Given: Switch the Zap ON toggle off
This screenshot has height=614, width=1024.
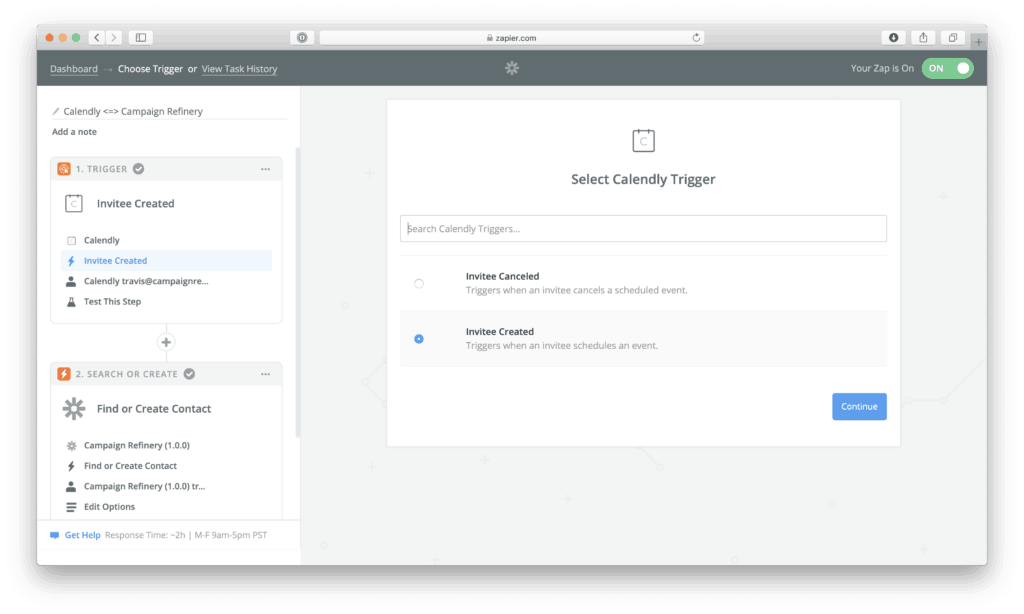Looking at the screenshot, I should (x=948, y=68).
